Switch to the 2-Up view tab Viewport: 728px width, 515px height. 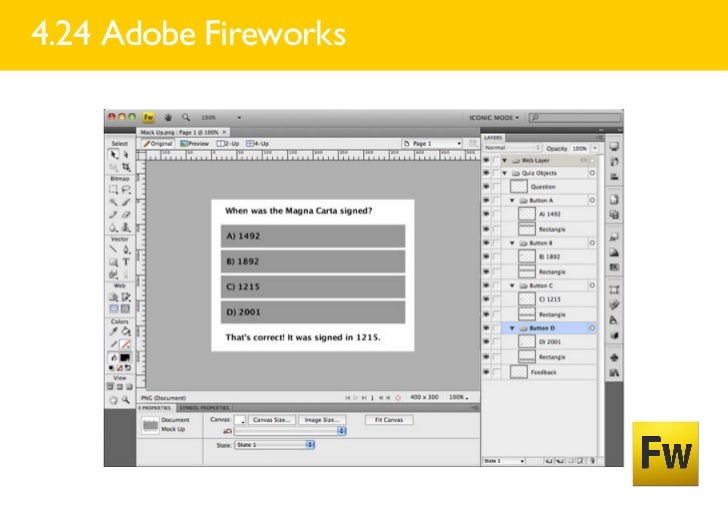228,143
